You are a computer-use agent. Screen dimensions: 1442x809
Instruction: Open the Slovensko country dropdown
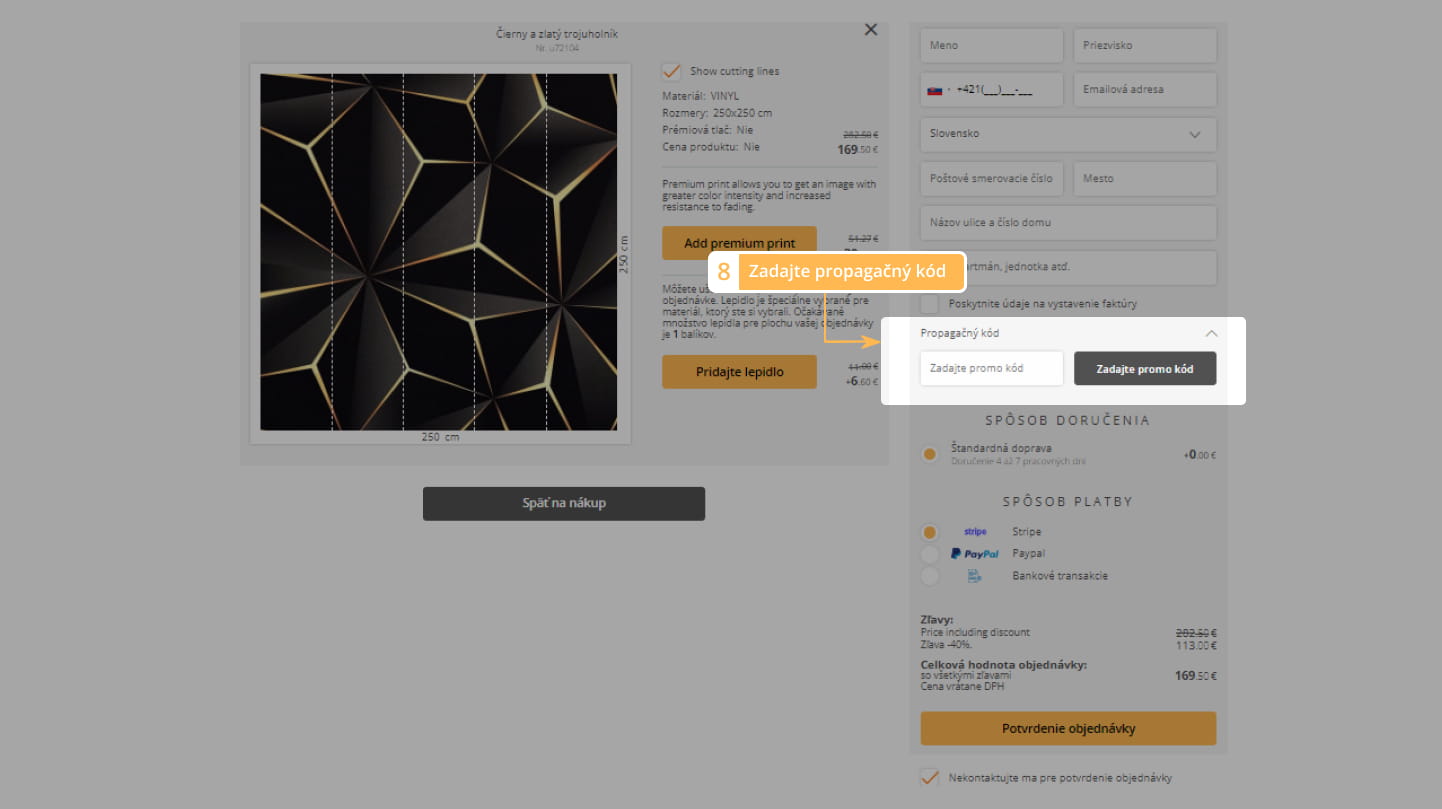[1067, 134]
